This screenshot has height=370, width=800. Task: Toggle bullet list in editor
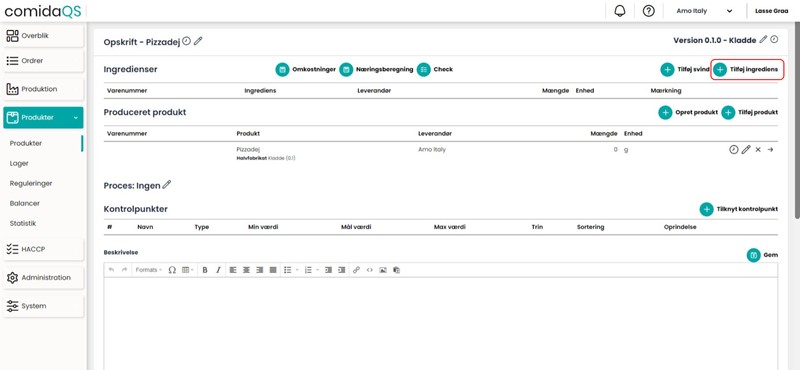tap(287, 270)
